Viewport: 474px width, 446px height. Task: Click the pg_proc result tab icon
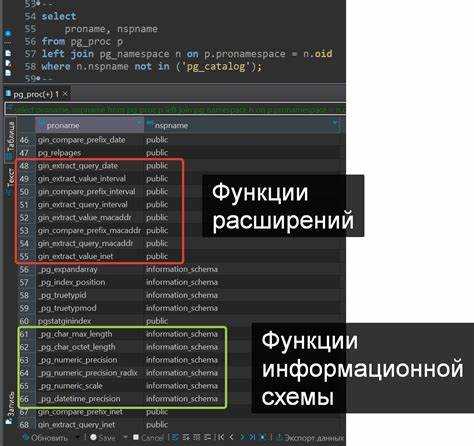pos(8,93)
